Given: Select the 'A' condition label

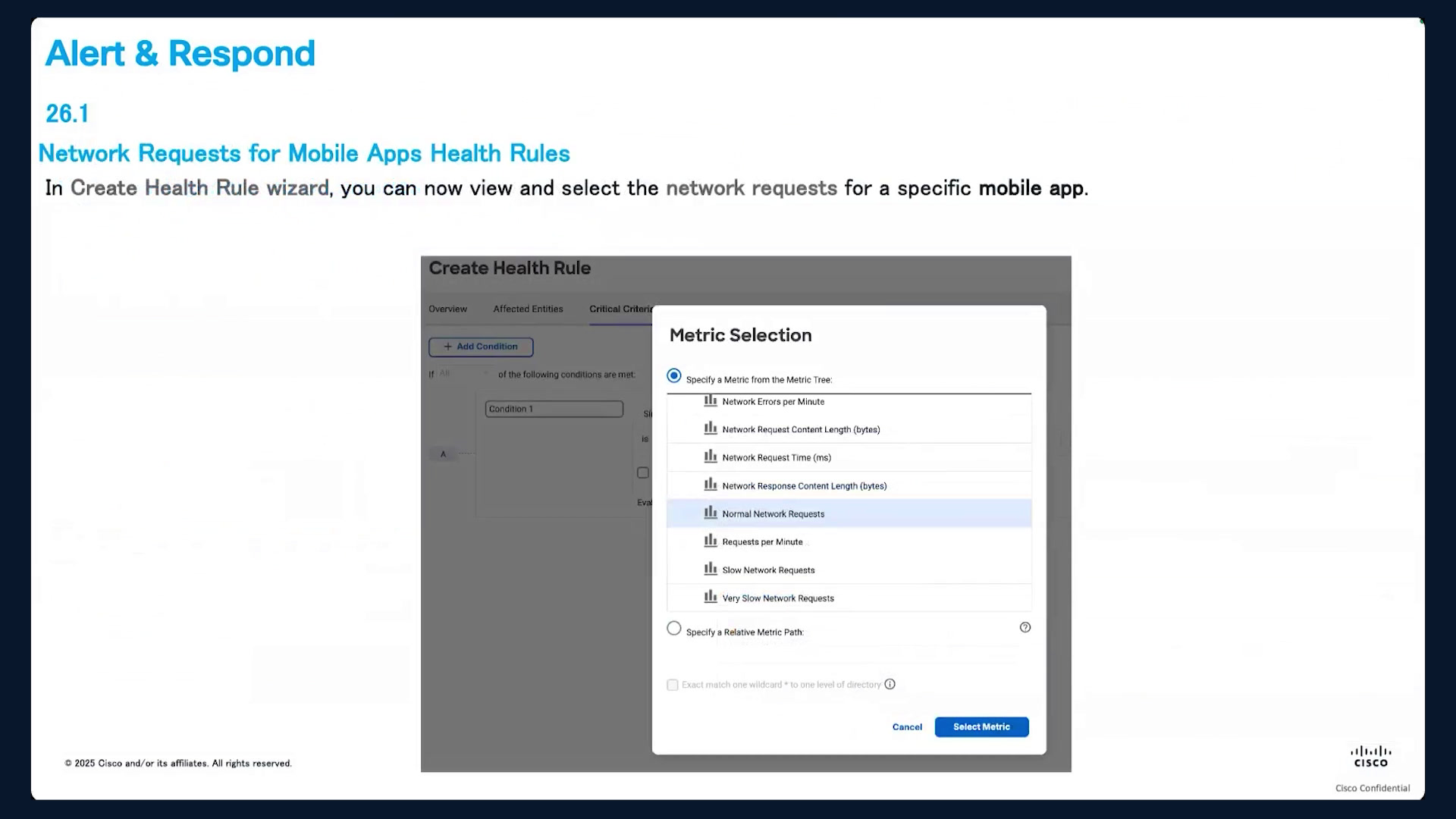Looking at the screenshot, I should (444, 454).
